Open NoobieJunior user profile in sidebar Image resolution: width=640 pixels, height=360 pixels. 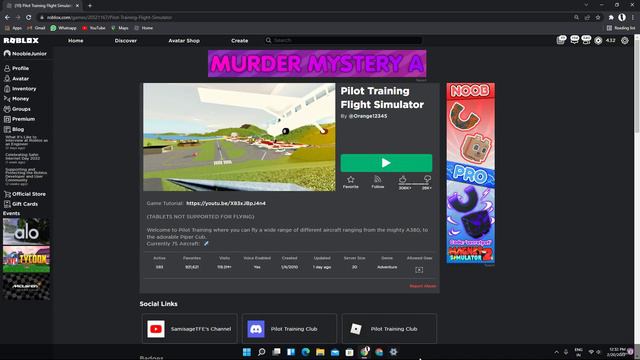[x=25, y=53]
